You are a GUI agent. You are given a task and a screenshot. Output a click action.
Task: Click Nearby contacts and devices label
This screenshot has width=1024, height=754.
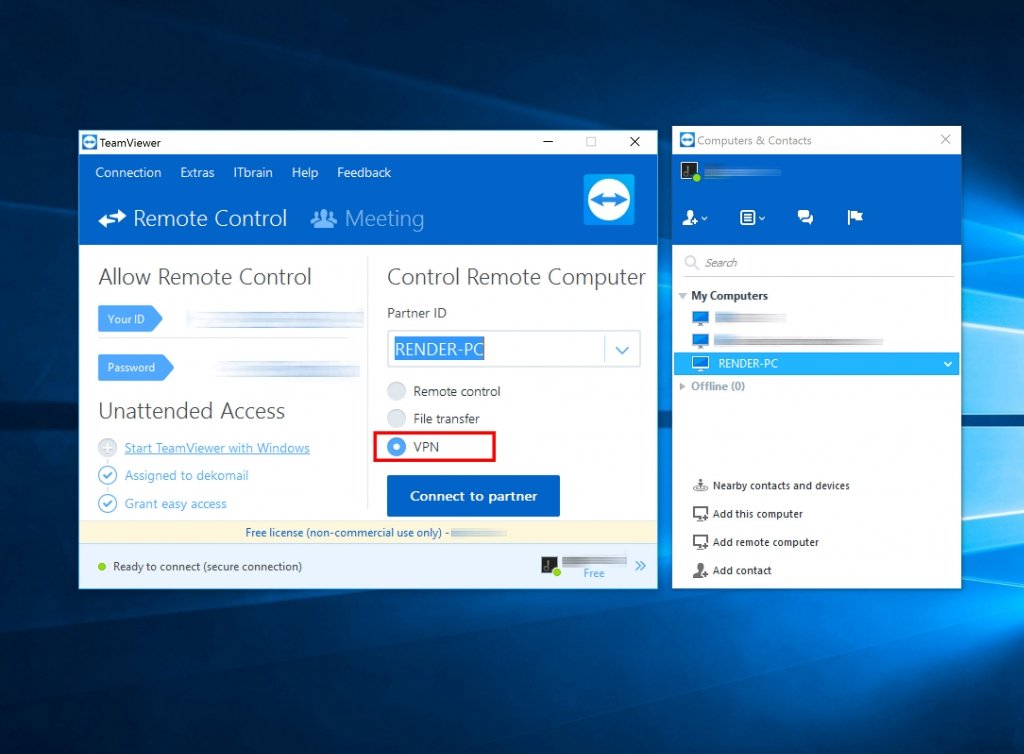(781, 486)
